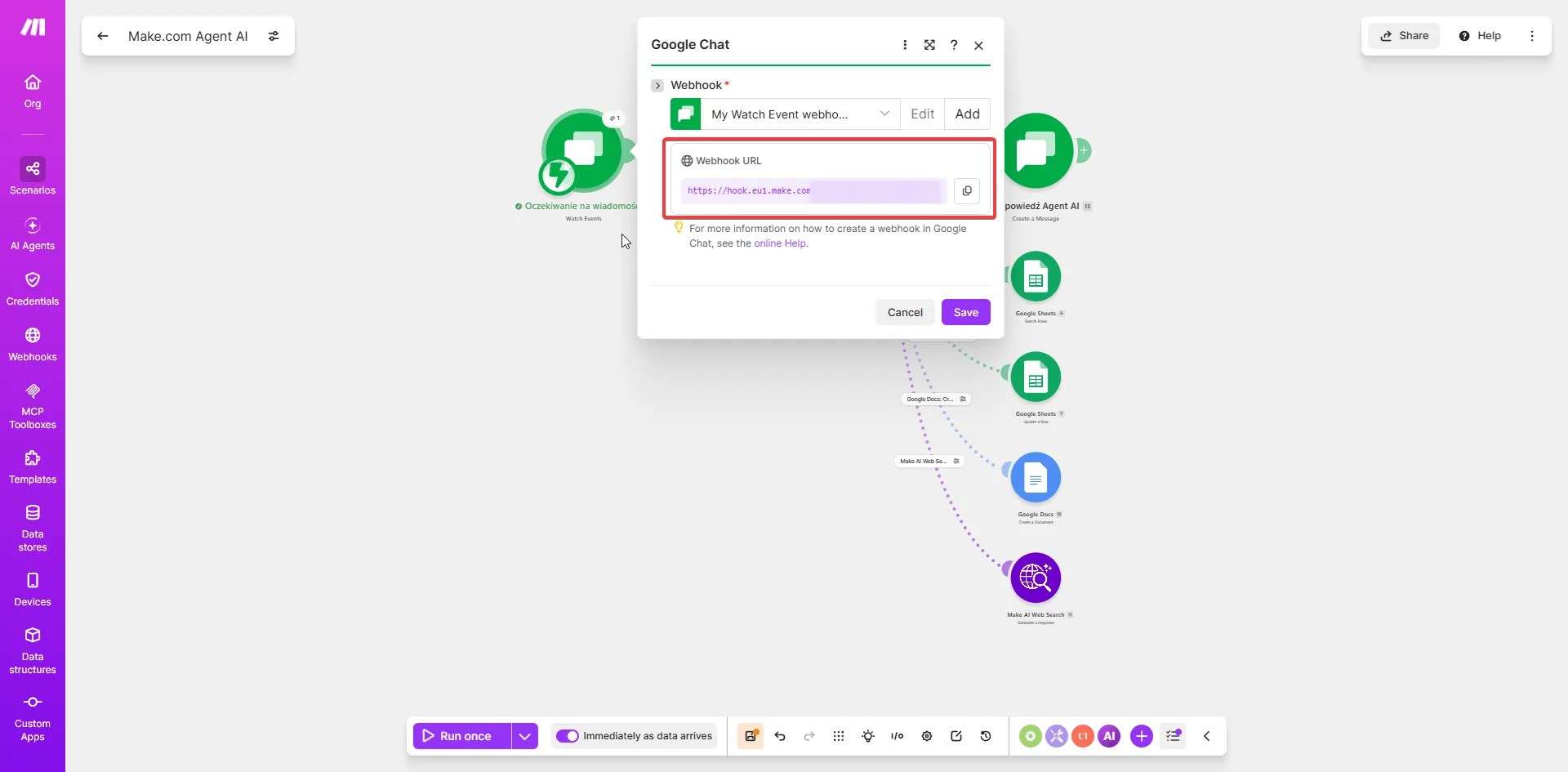Add a new webhook
Screen dimensions: 1568x772
968,114
